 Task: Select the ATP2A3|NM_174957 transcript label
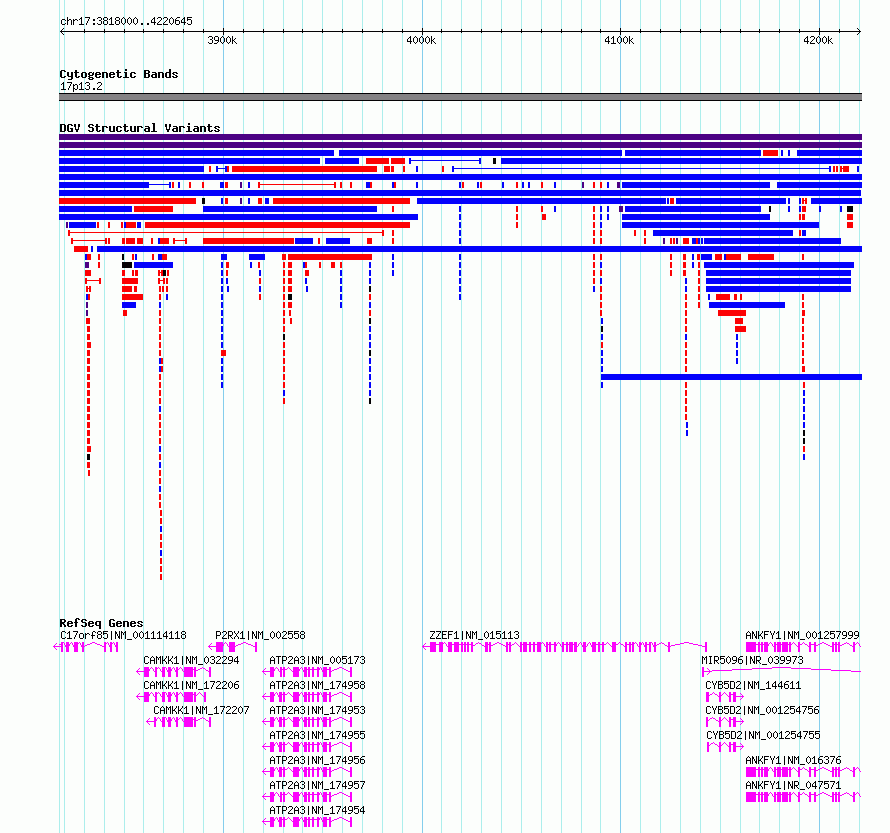pos(317,785)
